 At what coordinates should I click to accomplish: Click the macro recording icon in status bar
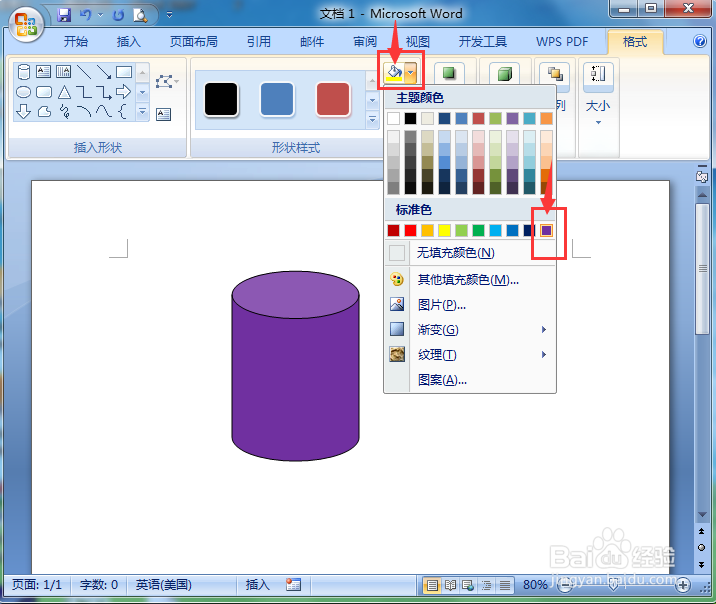pyautogui.click(x=293, y=584)
